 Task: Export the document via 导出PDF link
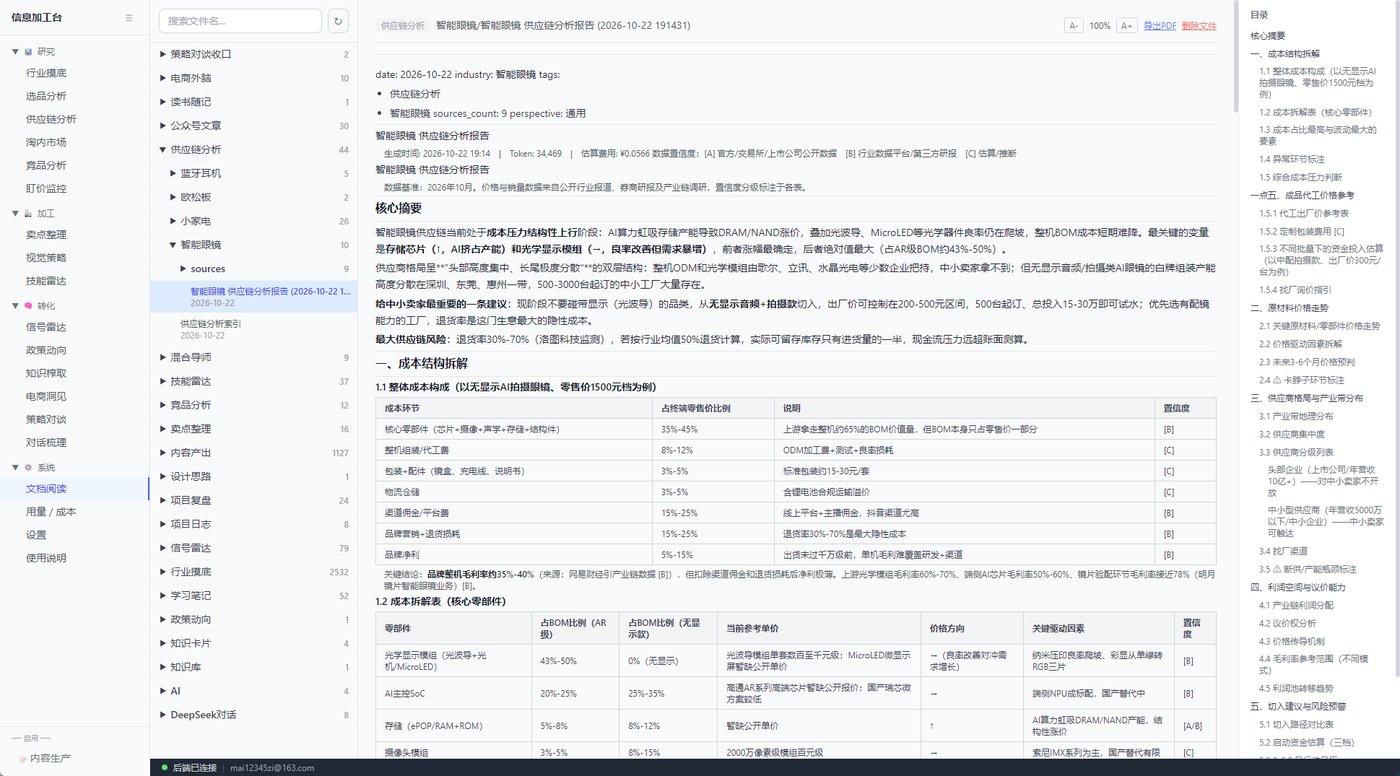(1160, 26)
